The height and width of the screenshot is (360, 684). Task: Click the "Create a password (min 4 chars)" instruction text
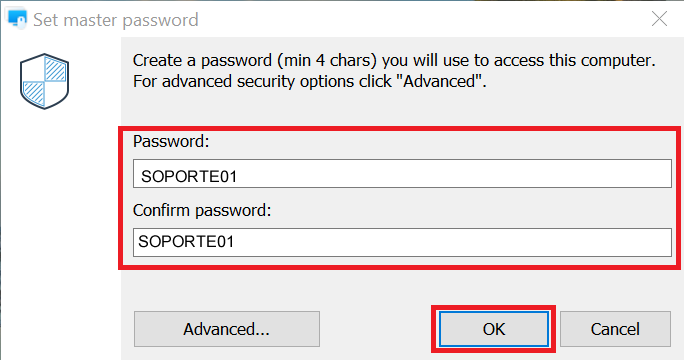(x=255, y=60)
